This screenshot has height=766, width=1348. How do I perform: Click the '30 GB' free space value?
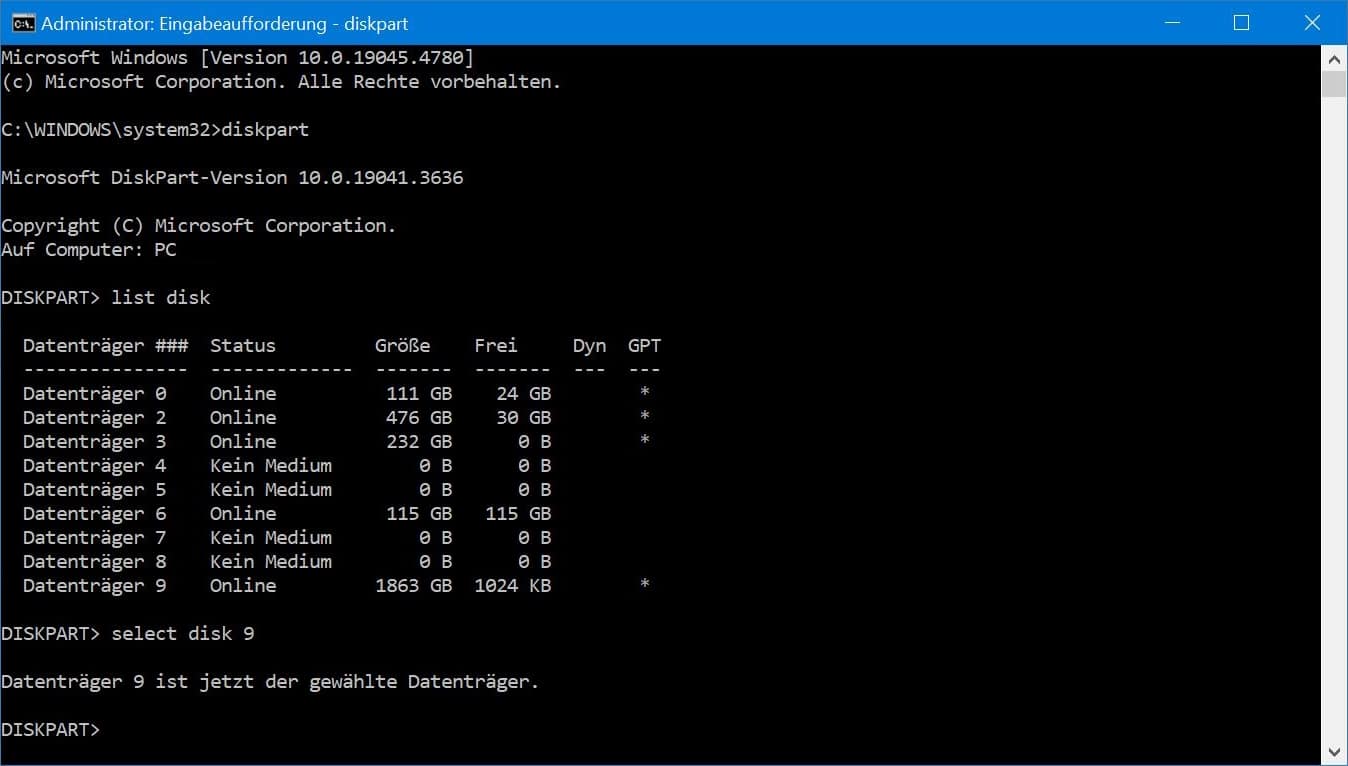pos(524,418)
